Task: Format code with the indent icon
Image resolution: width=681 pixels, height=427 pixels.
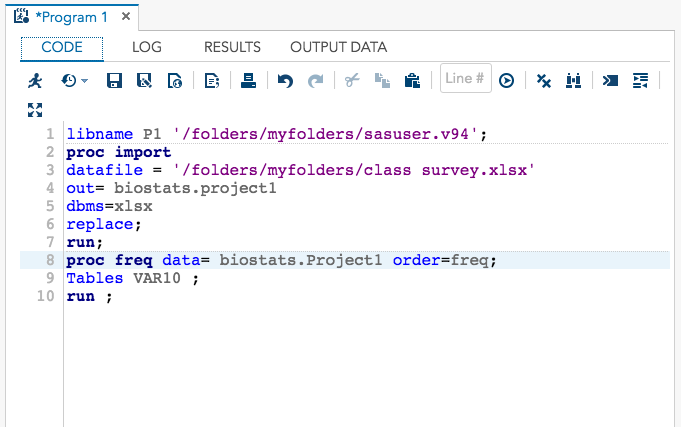Action: (641, 81)
